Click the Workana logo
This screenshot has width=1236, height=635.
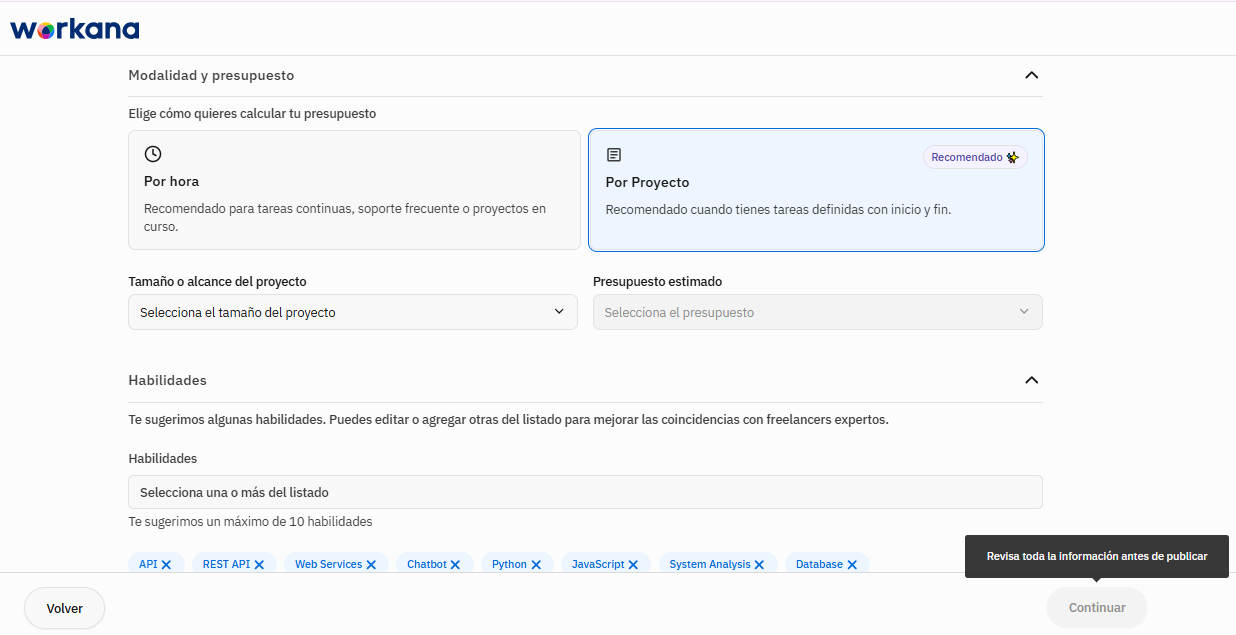click(75, 29)
